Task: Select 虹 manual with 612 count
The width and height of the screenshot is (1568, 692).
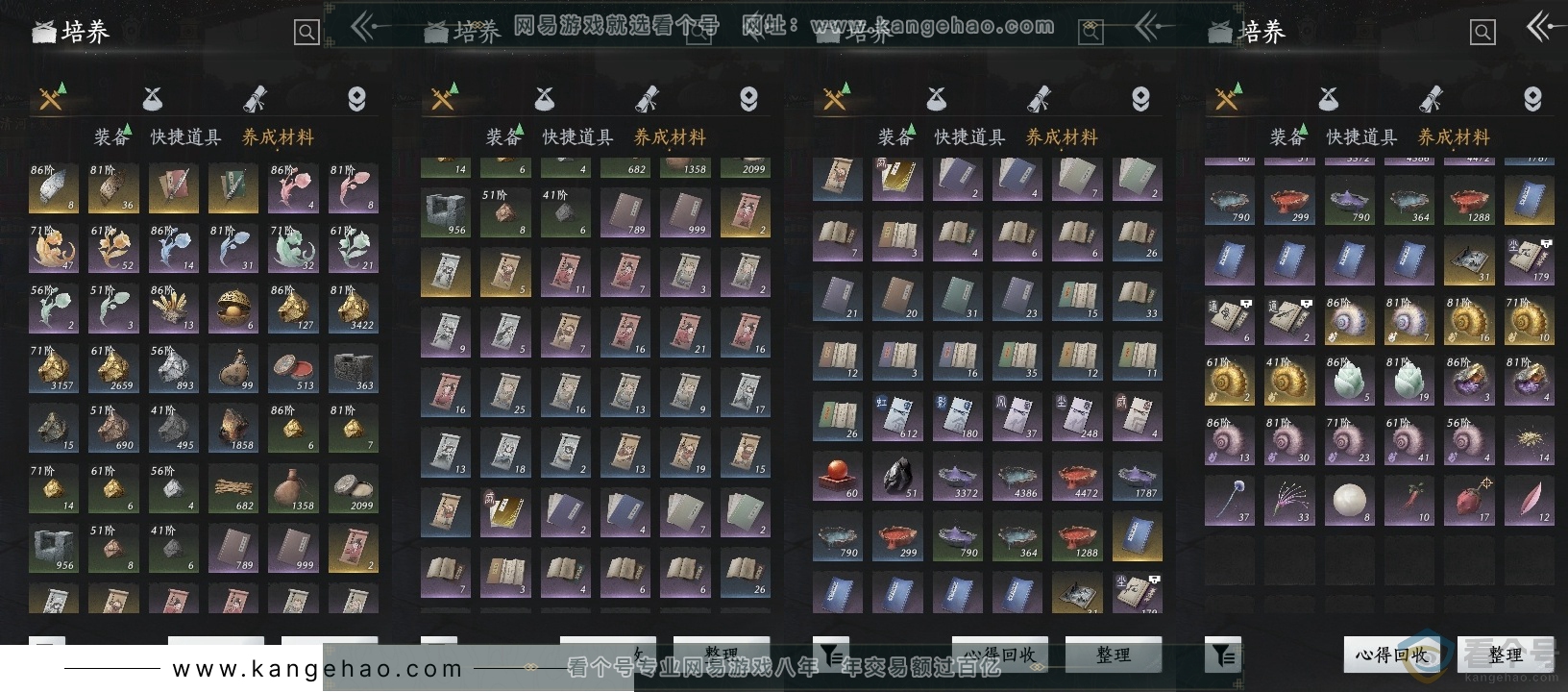Action: tap(896, 417)
